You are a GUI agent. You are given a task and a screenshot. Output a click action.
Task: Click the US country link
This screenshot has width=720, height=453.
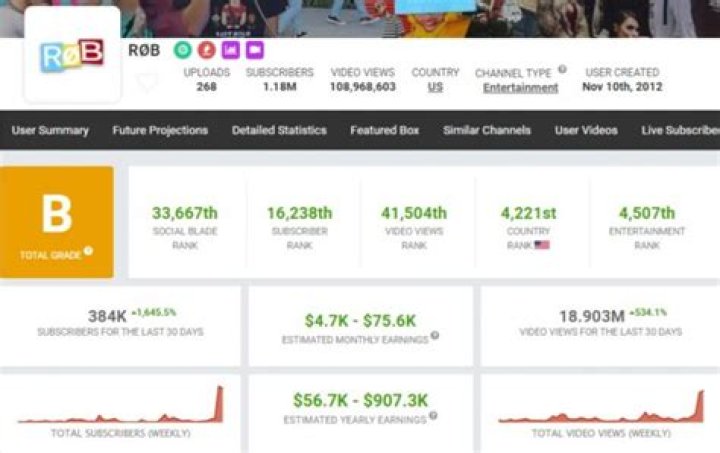pyautogui.click(x=435, y=87)
